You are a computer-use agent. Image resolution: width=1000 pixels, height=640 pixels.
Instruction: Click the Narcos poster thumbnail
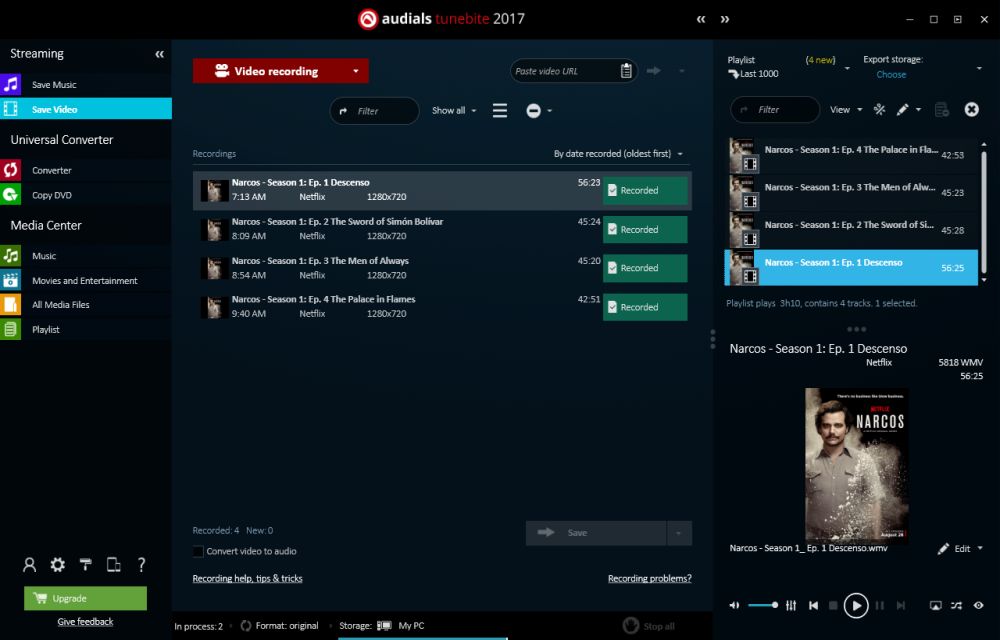[x=856, y=464]
